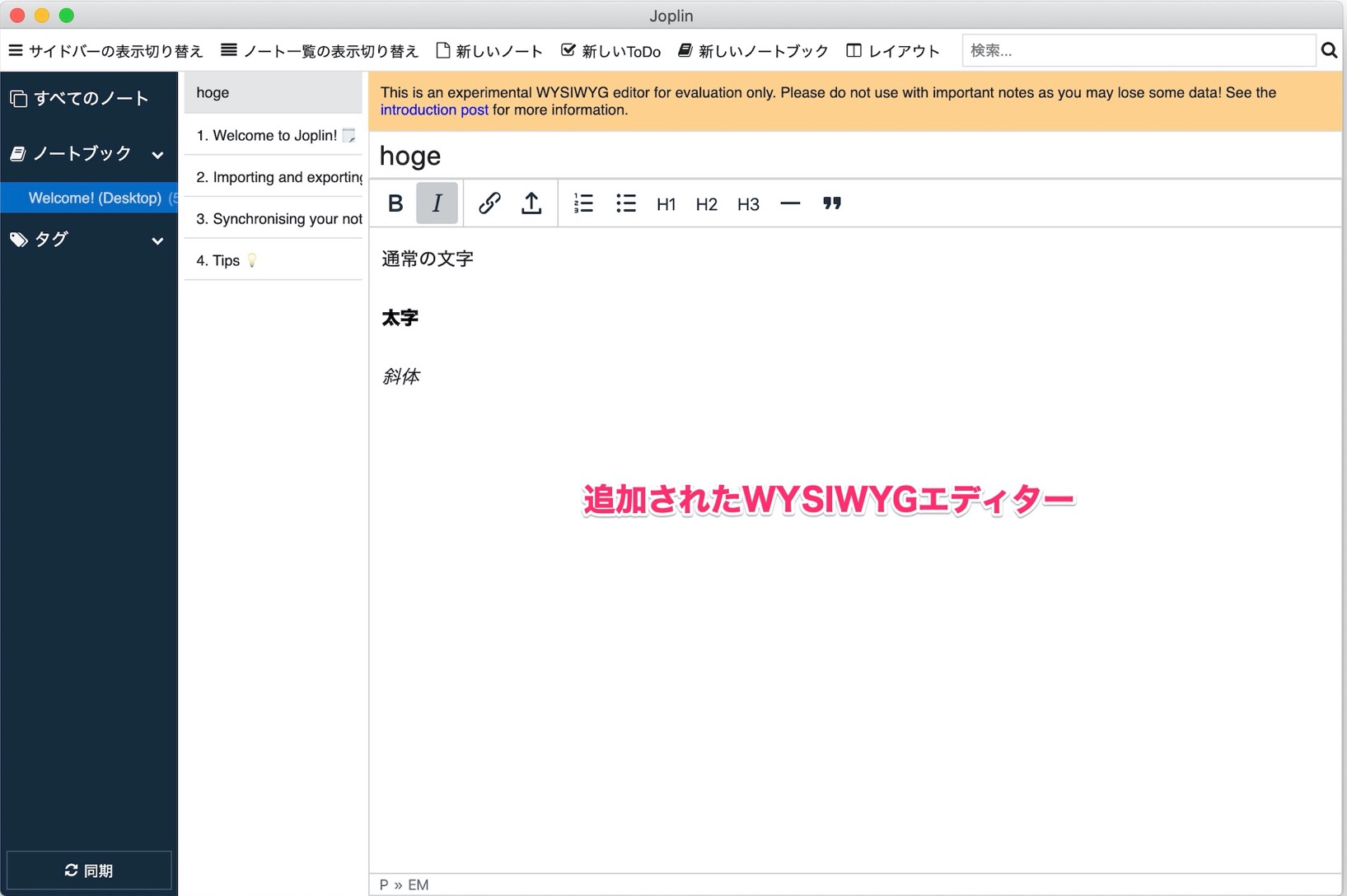1347x896 pixels.
Task: Apply bold formatting with the B icon
Action: 395,203
